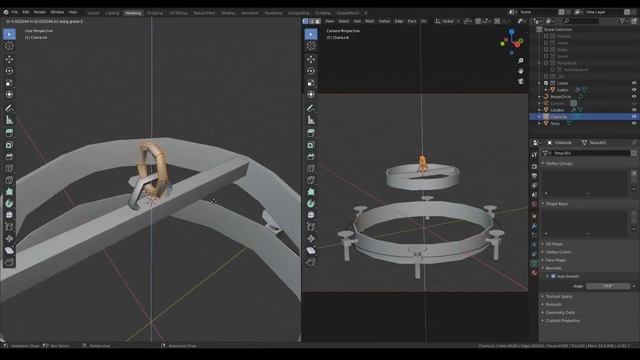Open the World properties tab icon
This screenshot has height=360, width=640.
pyautogui.click(x=534, y=204)
